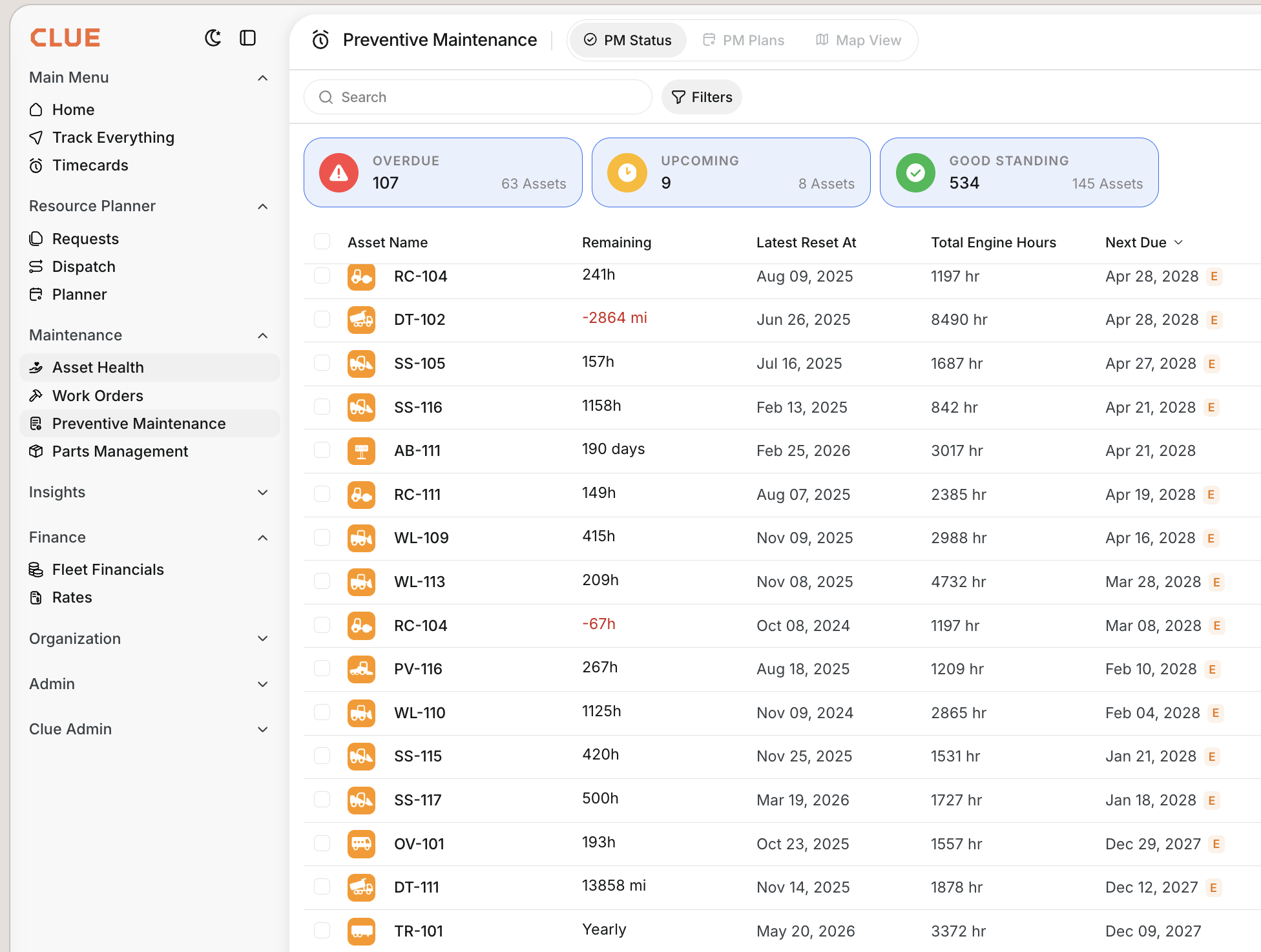Click the PV-116 paver icon
Image resolution: width=1261 pixels, height=952 pixels.
(x=361, y=669)
